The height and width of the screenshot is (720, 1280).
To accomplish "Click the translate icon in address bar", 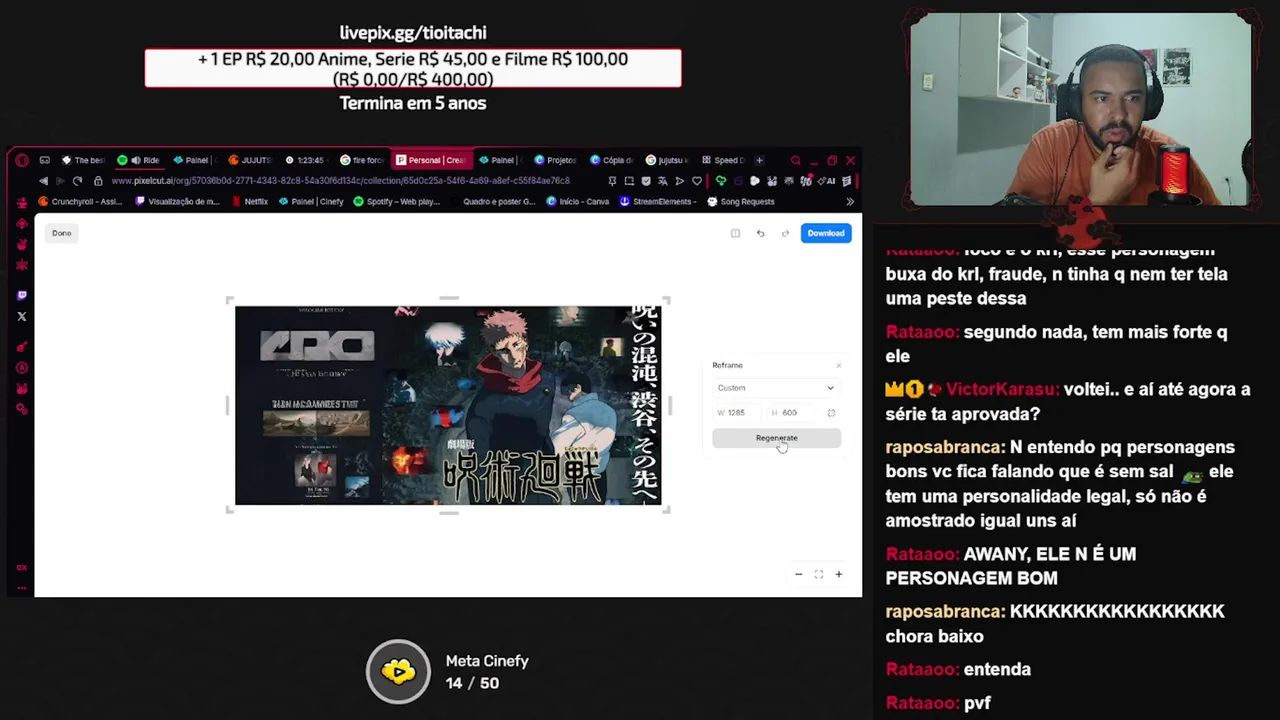I will (x=663, y=181).
